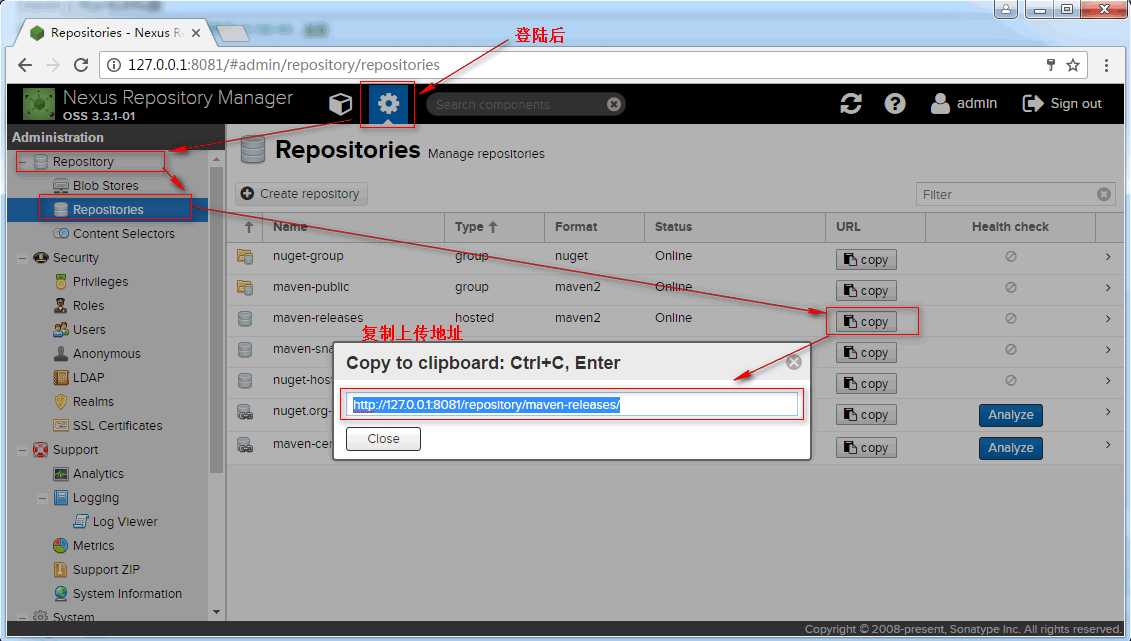Viewport: 1131px width, 641px height.
Task: Open Roles under Security
Action: 88,306
